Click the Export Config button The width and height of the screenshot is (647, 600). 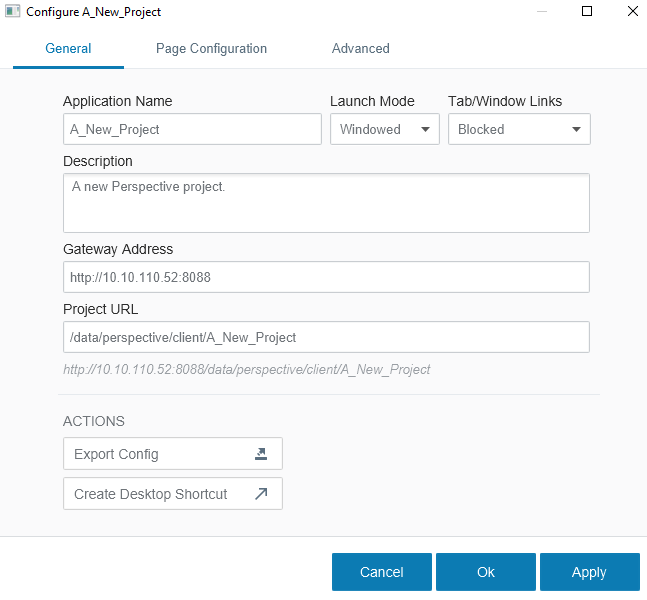pyautogui.click(x=172, y=454)
